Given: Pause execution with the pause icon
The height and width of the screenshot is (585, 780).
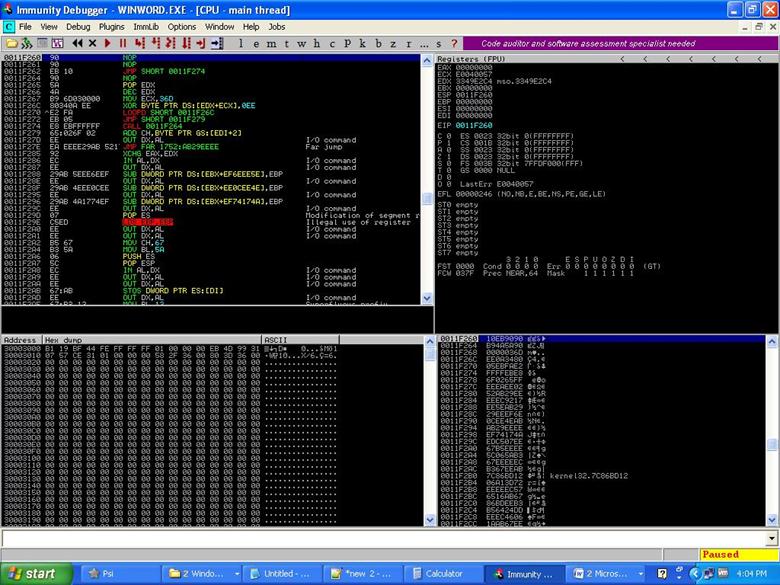Looking at the screenshot, I should (x=123, y=43).
